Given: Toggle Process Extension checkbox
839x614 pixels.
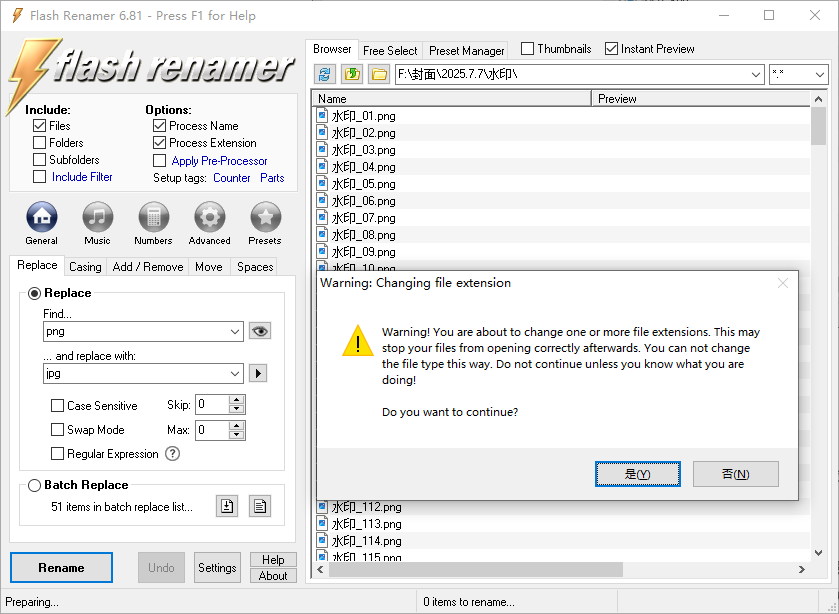Looking at the screenshot, I should pyautogui.click(x=159, y=143).
